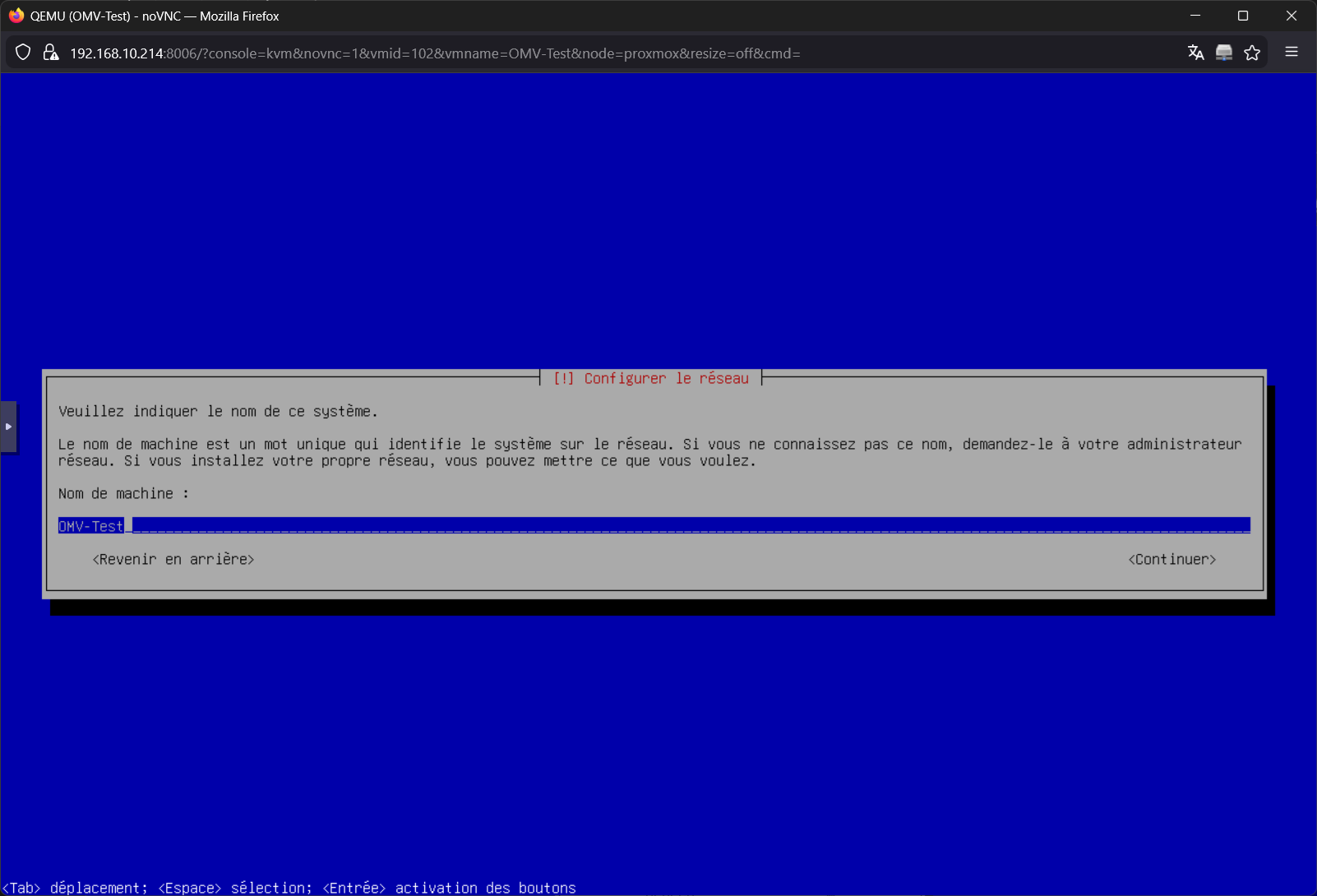This screenshot has width=1317, height=896.
Task: Show site security lock information
Action: (x=51, y=53)
